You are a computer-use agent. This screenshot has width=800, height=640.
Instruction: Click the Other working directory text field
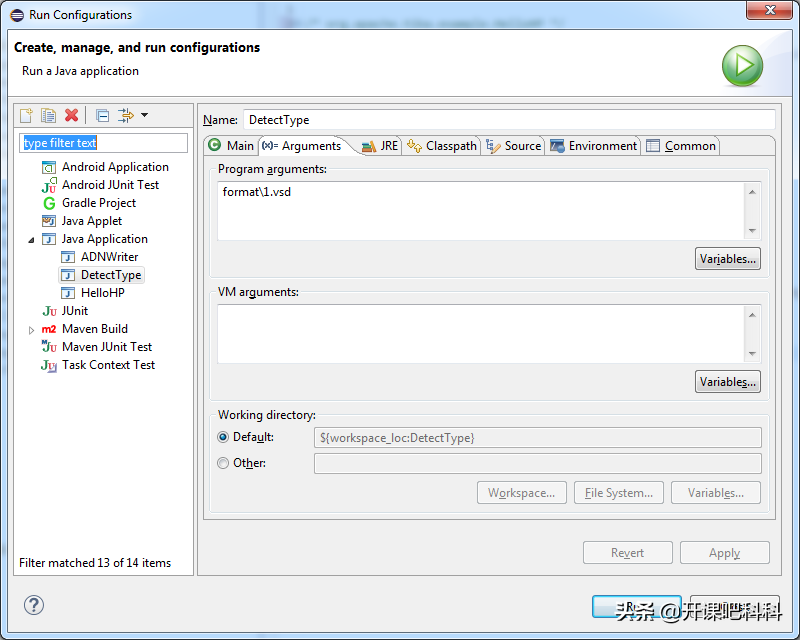538,463
